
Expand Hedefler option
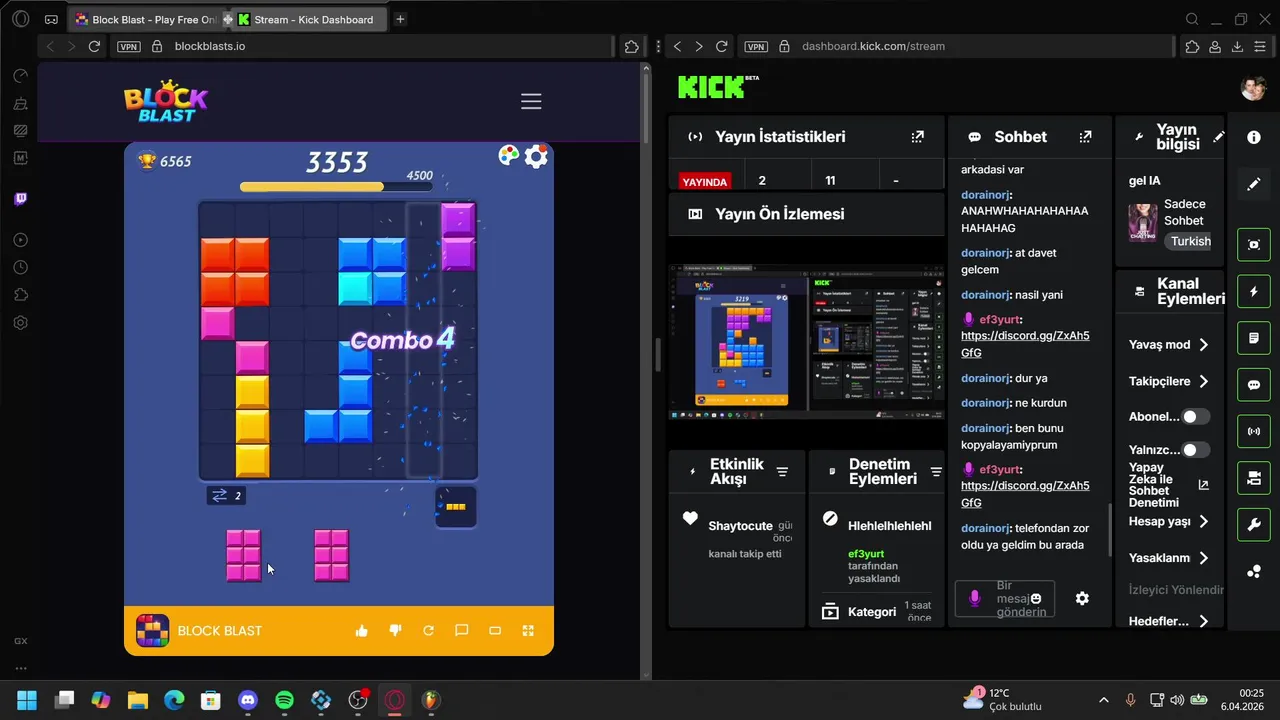pyautogui.click(x=1169, y=621)
